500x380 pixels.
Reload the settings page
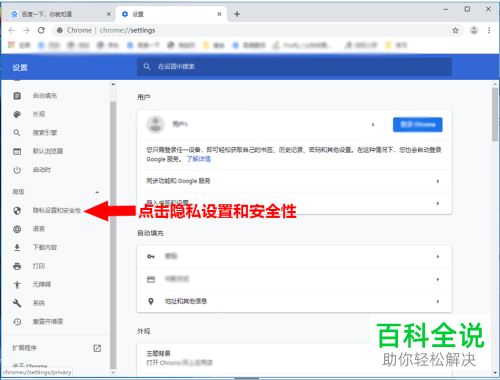click(41, 30)
